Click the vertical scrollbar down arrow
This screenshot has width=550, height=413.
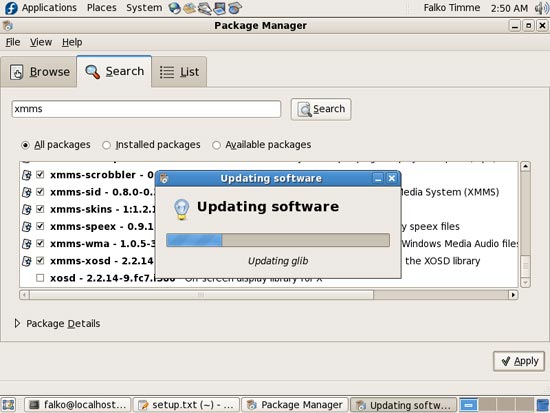(525, 282)
